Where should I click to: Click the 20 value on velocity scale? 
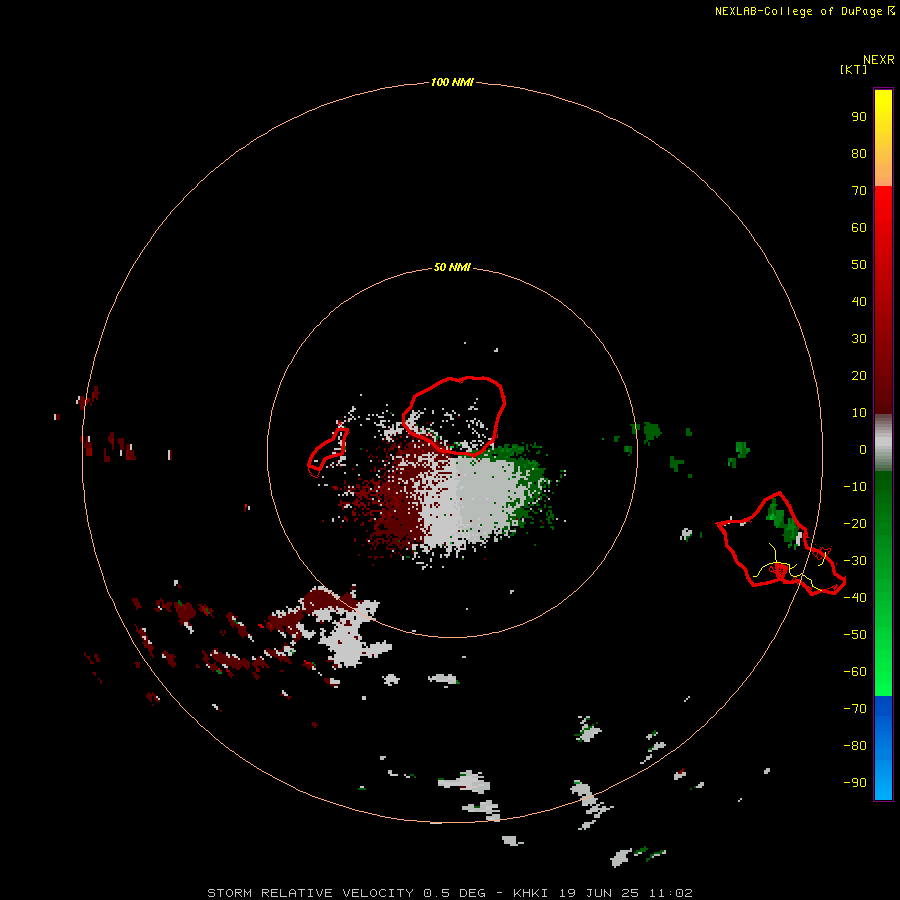point(859,375)
